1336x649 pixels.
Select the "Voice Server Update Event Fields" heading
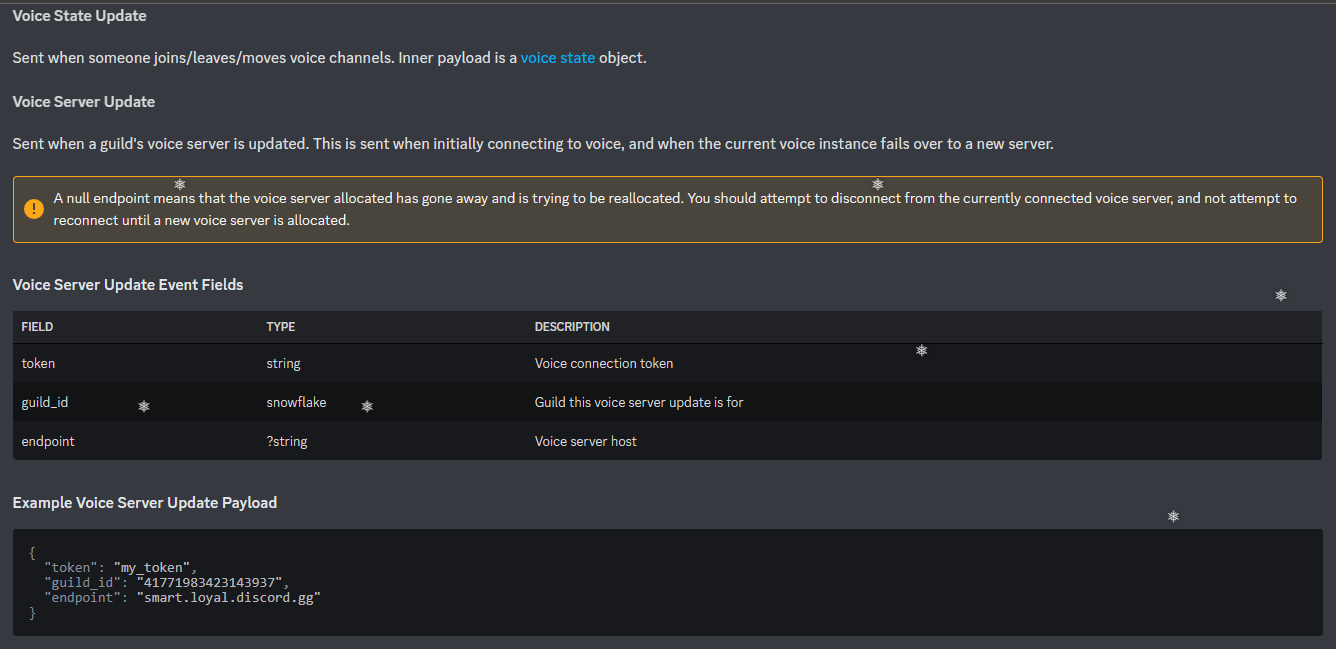pos(128,285)
